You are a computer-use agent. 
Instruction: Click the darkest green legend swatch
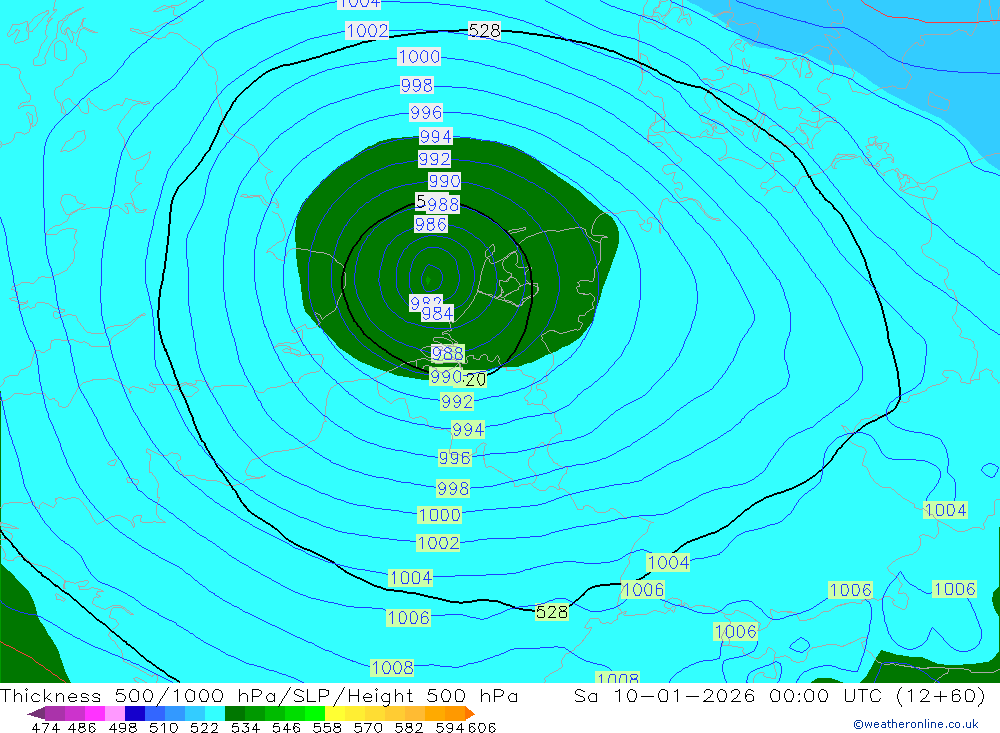point(235,713)
